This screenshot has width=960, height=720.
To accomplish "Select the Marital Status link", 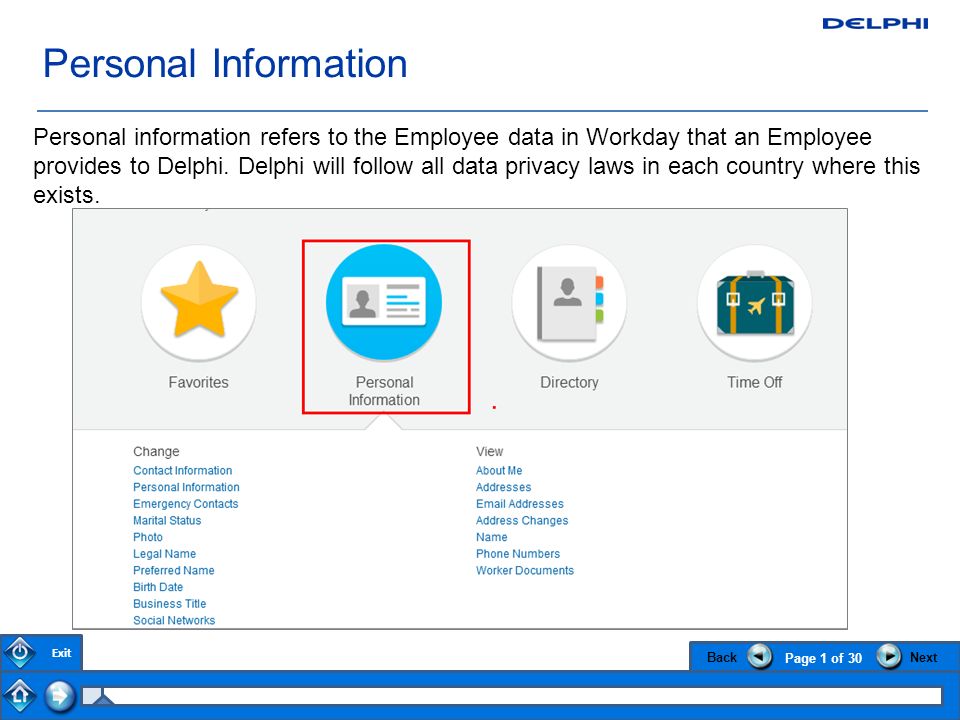I will click(x=167, y=520).
